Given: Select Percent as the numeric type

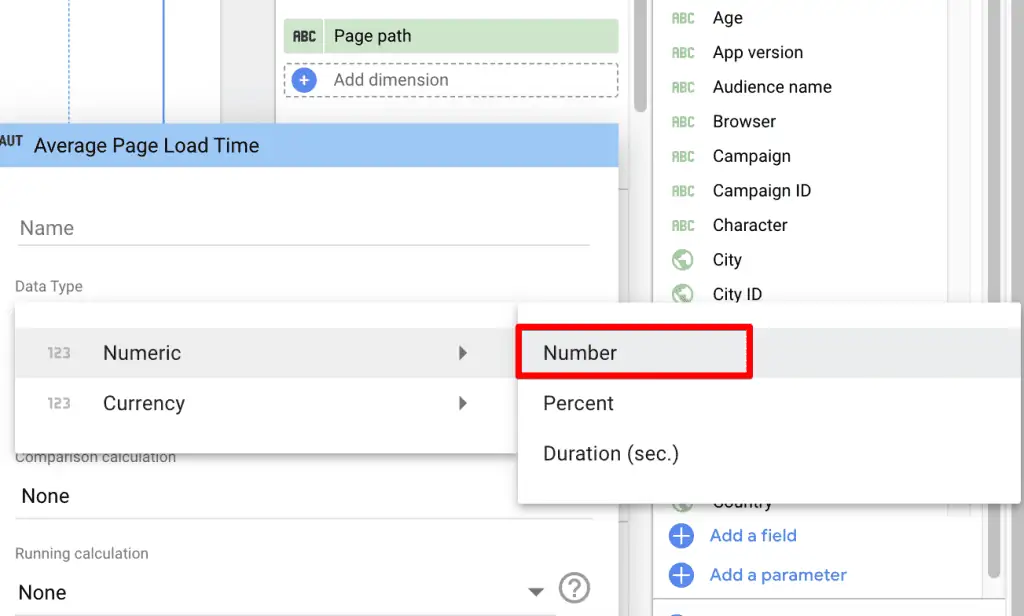Looking at the screenshot, I should click(x=578, y=403).
